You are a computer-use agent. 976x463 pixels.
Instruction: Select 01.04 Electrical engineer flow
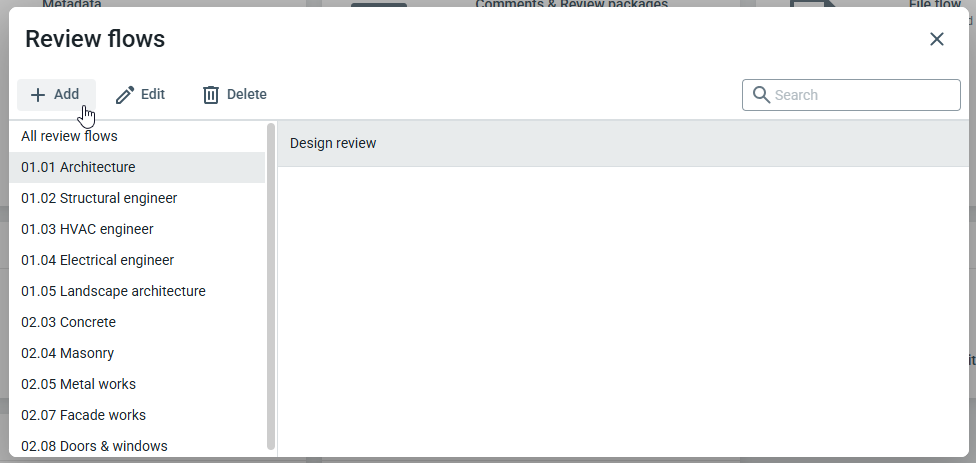point(97,260)
